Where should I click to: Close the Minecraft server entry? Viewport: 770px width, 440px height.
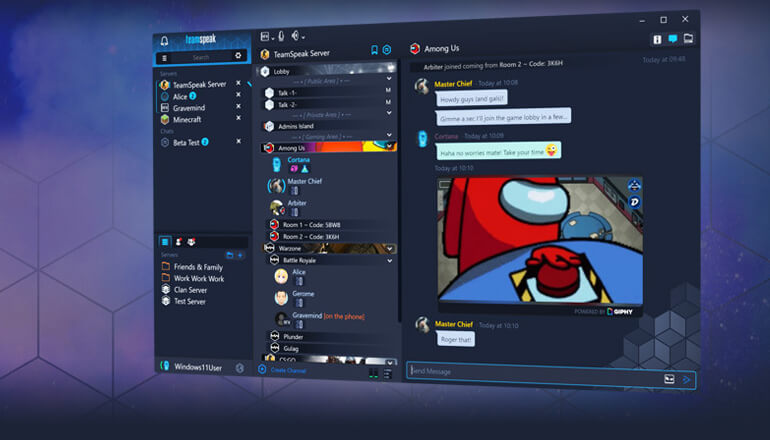(238, 118)
